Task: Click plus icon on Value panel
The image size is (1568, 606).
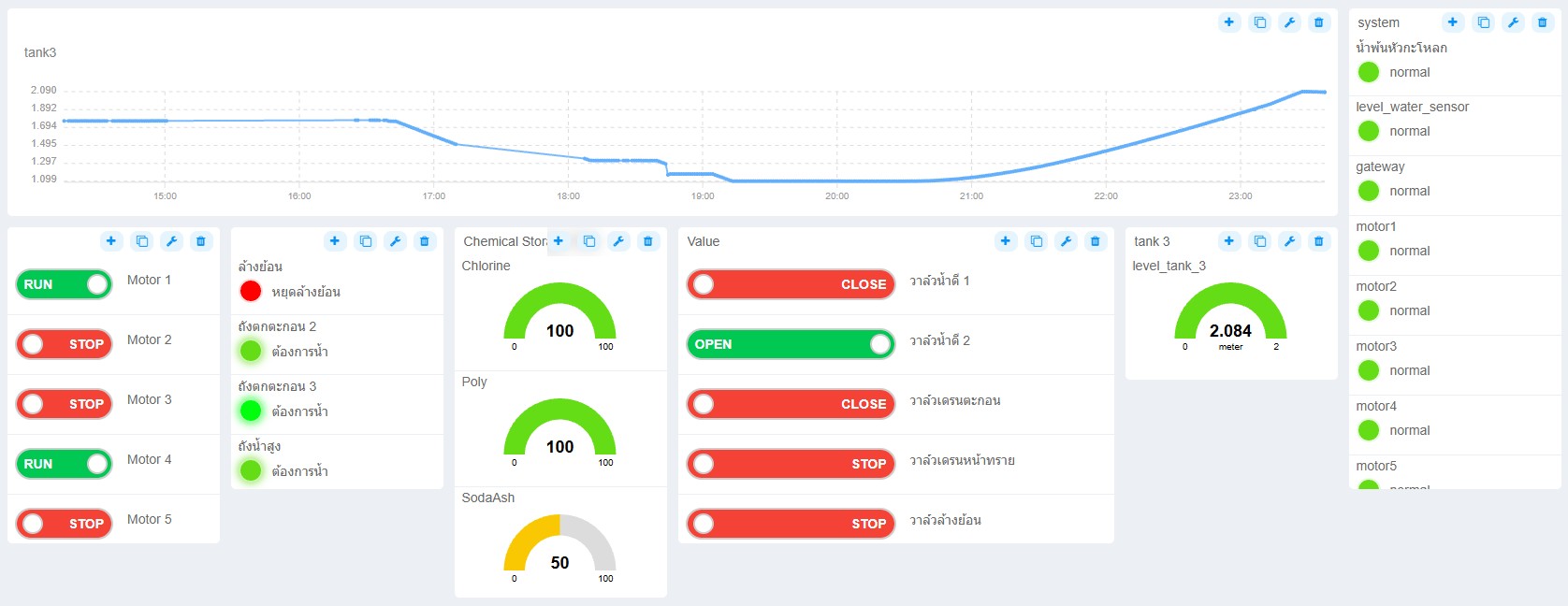Action: coord(1006,241)
